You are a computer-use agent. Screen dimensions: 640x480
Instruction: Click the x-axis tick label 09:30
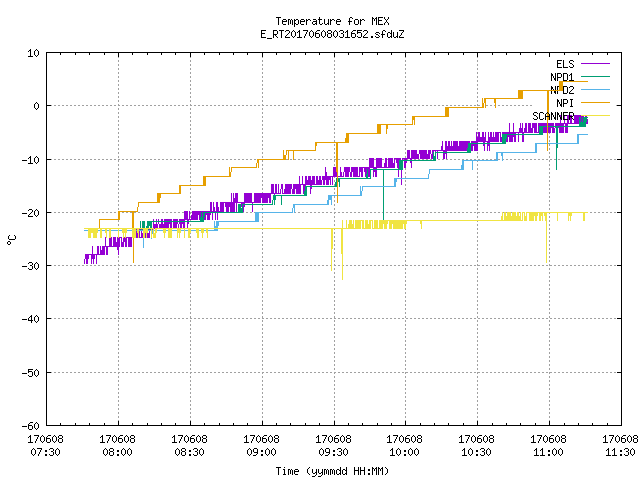pyautogui.click(x=333, y=452)
